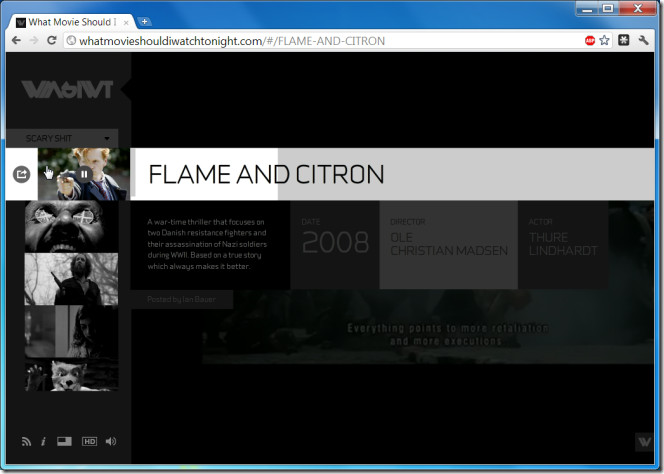Viewport: 664px width, 474px height.
Task: Click the Posted by Ian Bauer label
Action: pyautogui.click(x=181, y=299)
